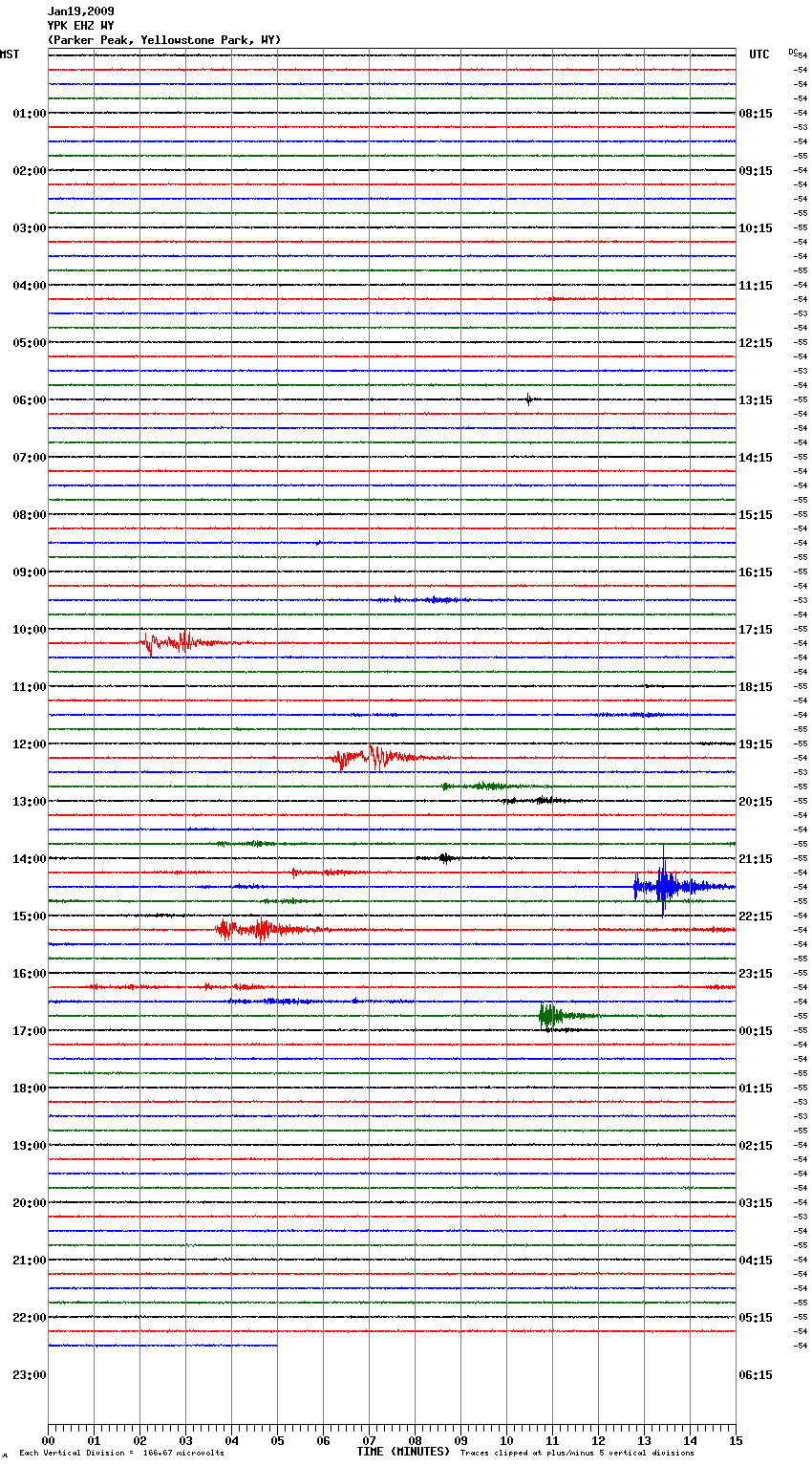This screenshot has width=812, height=1466.
Task: Click the 13 minute axis tick label
Action: click(x=644, y=1440)
